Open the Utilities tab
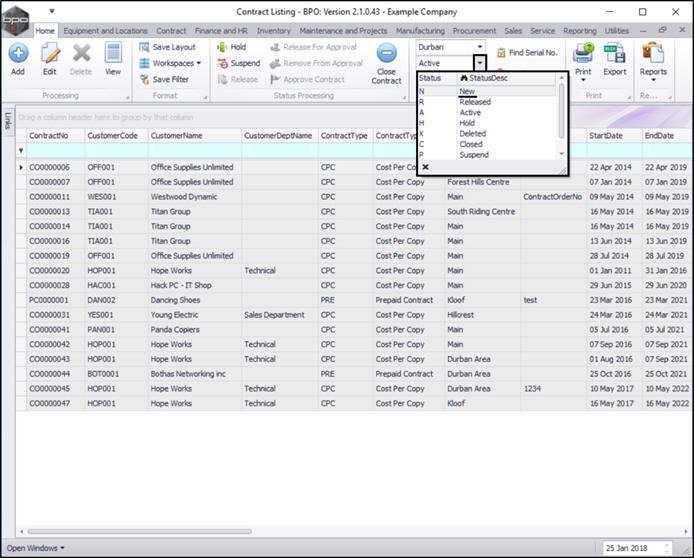 point(617,31)
